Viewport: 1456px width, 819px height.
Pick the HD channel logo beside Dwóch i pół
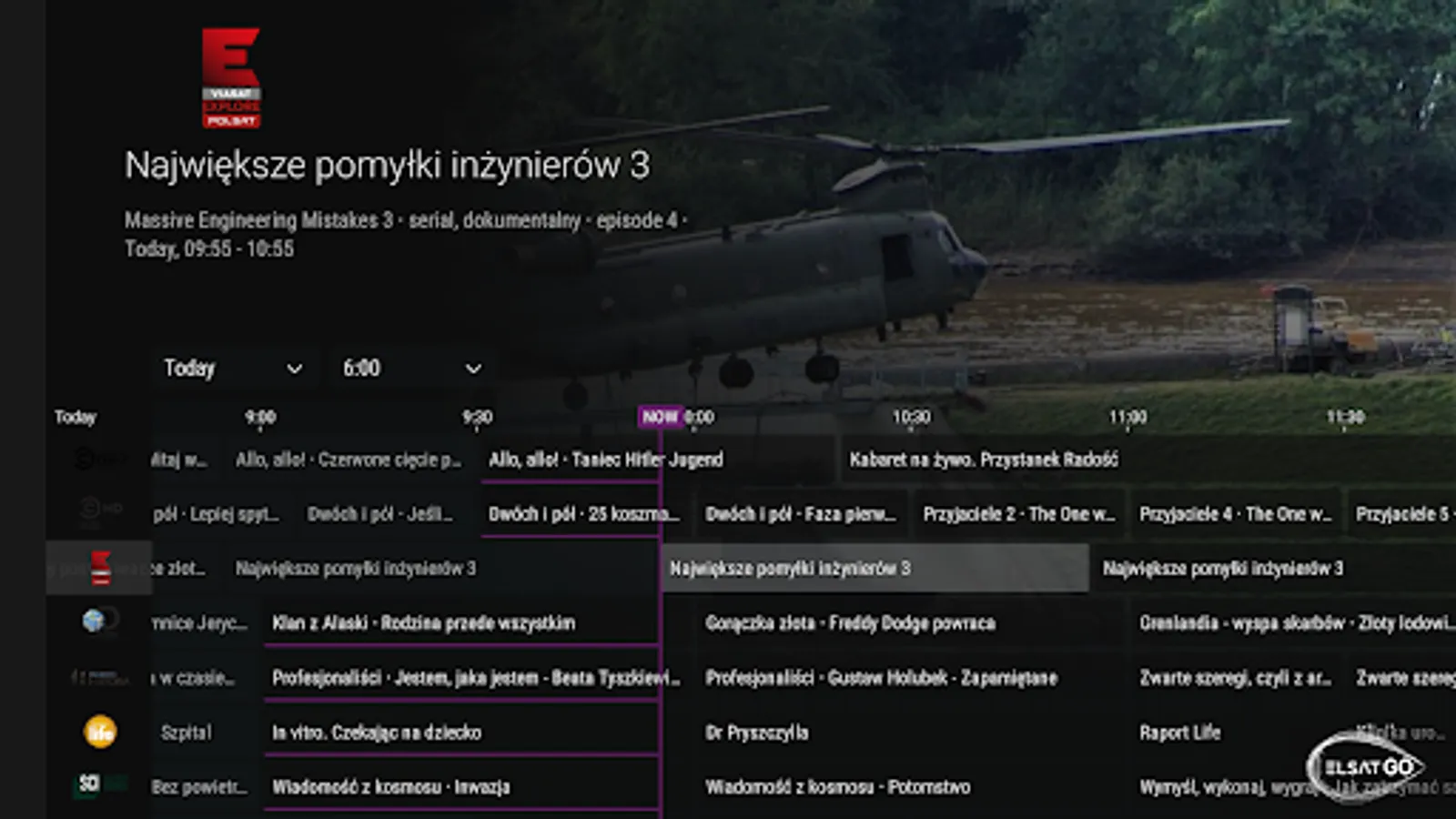tap(98, 510)
